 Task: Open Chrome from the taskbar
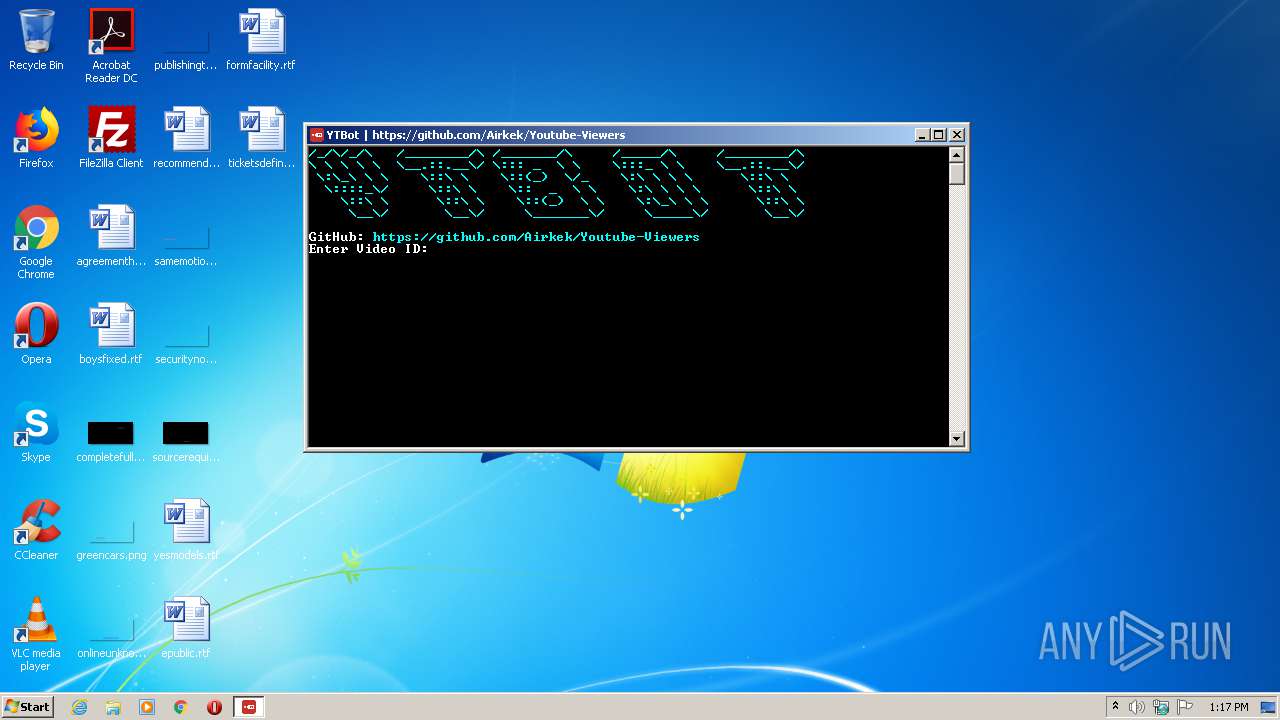[x=181, y=707]
